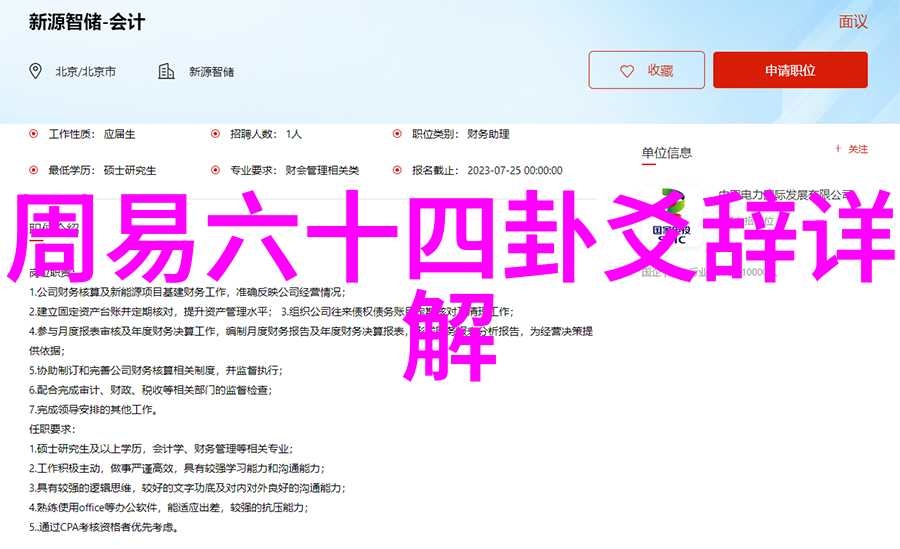Click the location pin icon
Screen dimensions: 900x549
pyautogui.click(x=36, y=71)
